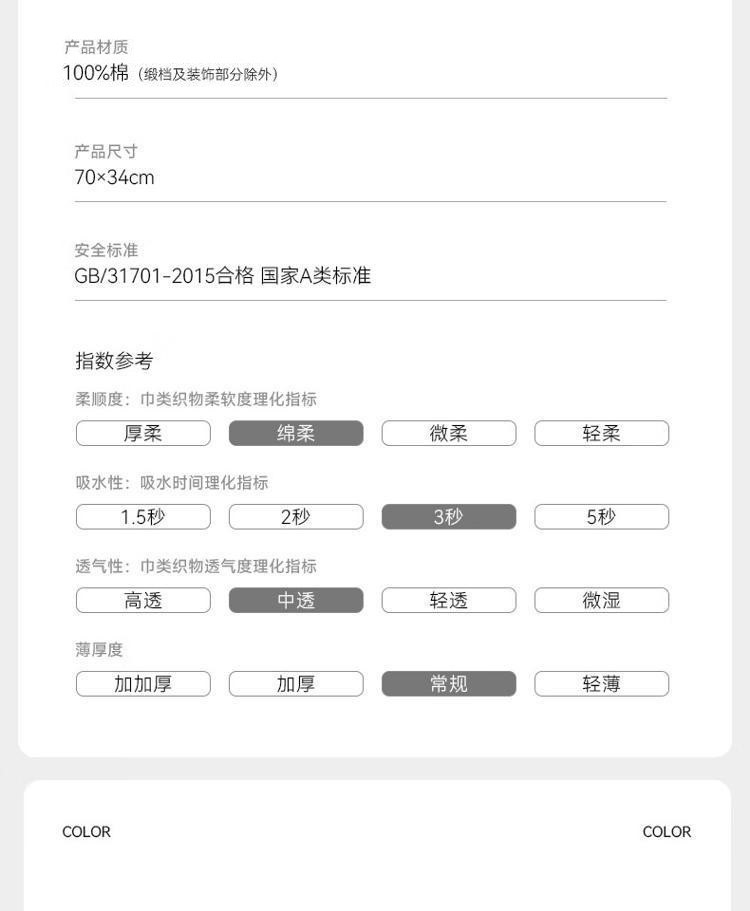The height and width of the screenshot is (911, 750).
Task: Click the highlighted 常规 thickness option
Action: [x=448, y=684]
